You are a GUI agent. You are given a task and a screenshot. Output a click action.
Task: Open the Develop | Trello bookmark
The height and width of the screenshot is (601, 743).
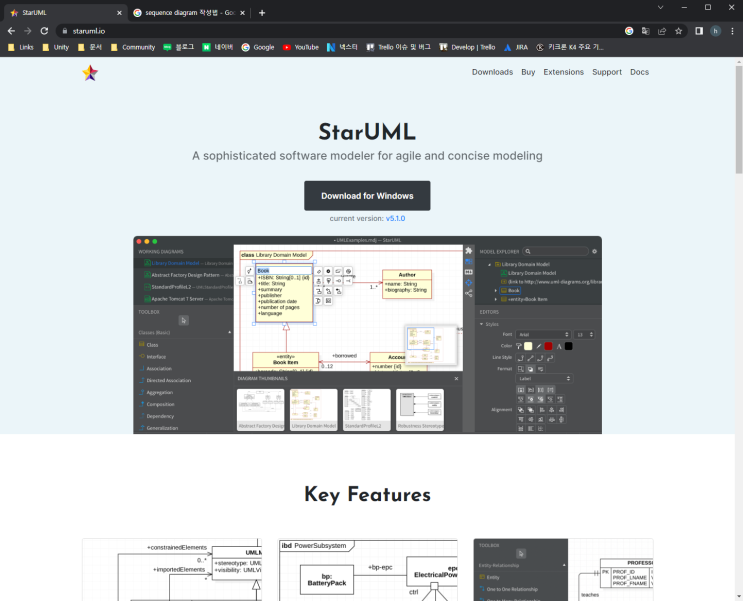click(467, 47)
